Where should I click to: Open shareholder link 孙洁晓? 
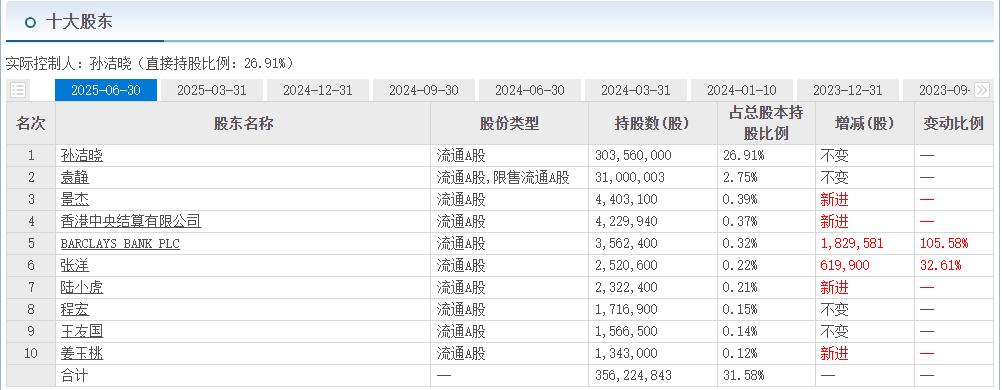pos(82,155)
